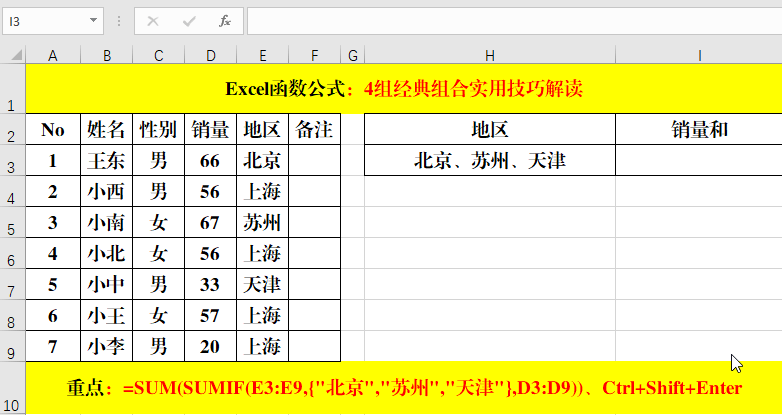The width and height of the screenshot is (782, 415).
Task: Click the name cell '小中'
Action: (107, 284)
